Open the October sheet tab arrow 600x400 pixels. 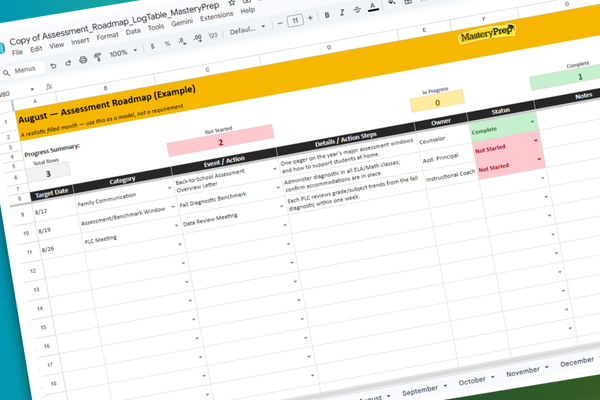point(493,377)
